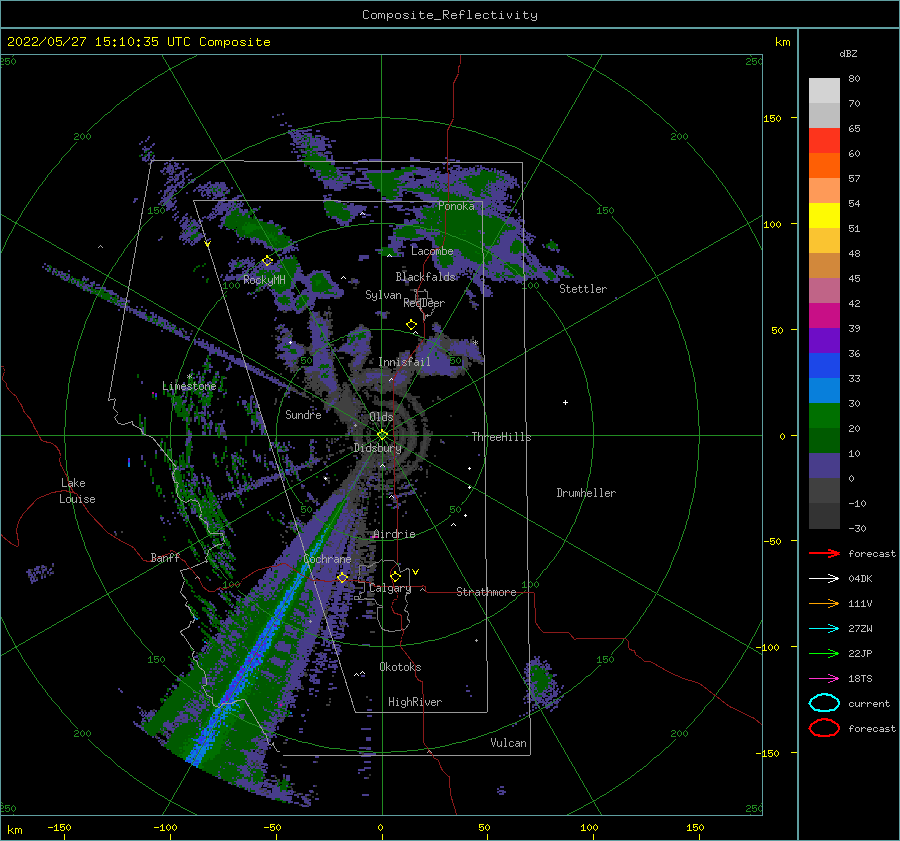
Task: Click the purple 0-10 dBZ swatch
Action: pyautogui.click(x=824, y=466)
